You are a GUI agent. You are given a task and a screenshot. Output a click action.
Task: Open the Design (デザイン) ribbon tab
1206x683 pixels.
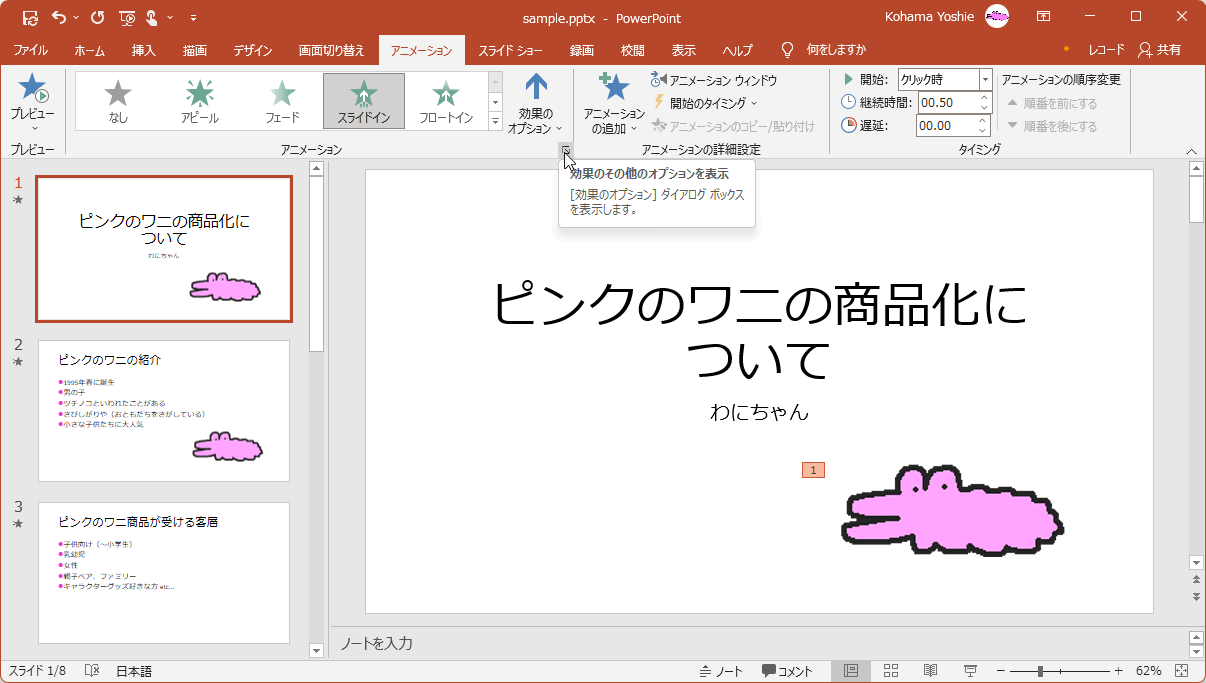[x=253, y=50]
